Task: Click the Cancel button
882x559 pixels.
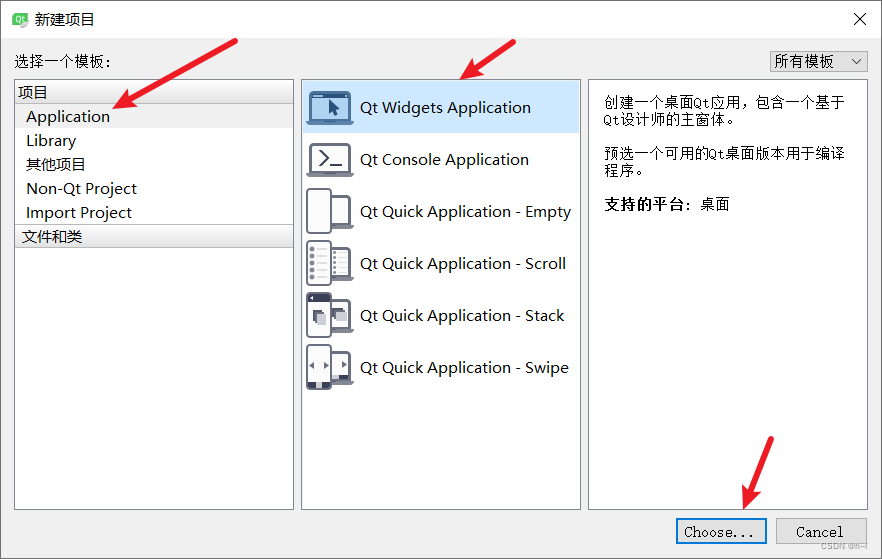Action: 821,531
